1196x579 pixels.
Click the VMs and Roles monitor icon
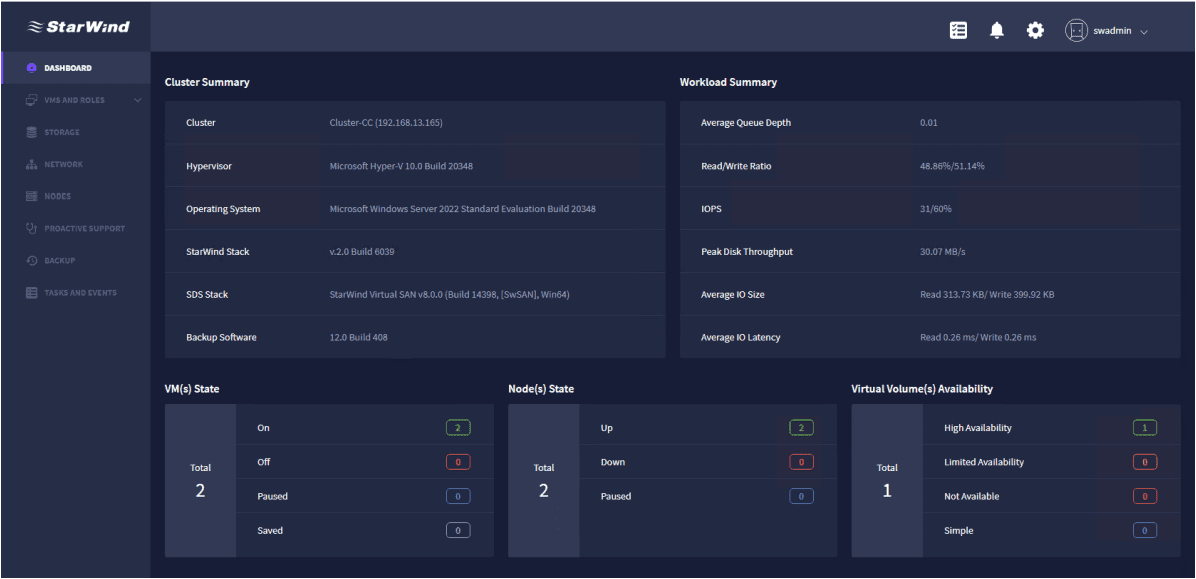[x=31, y=100]
